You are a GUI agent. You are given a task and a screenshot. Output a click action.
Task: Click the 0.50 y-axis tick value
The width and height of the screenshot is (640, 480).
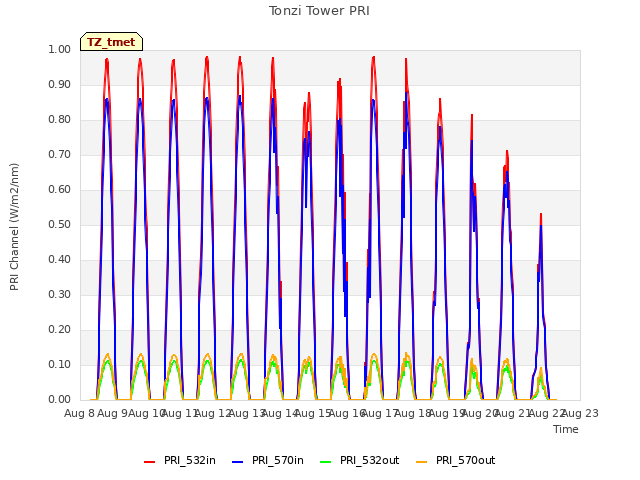[60, 224]
